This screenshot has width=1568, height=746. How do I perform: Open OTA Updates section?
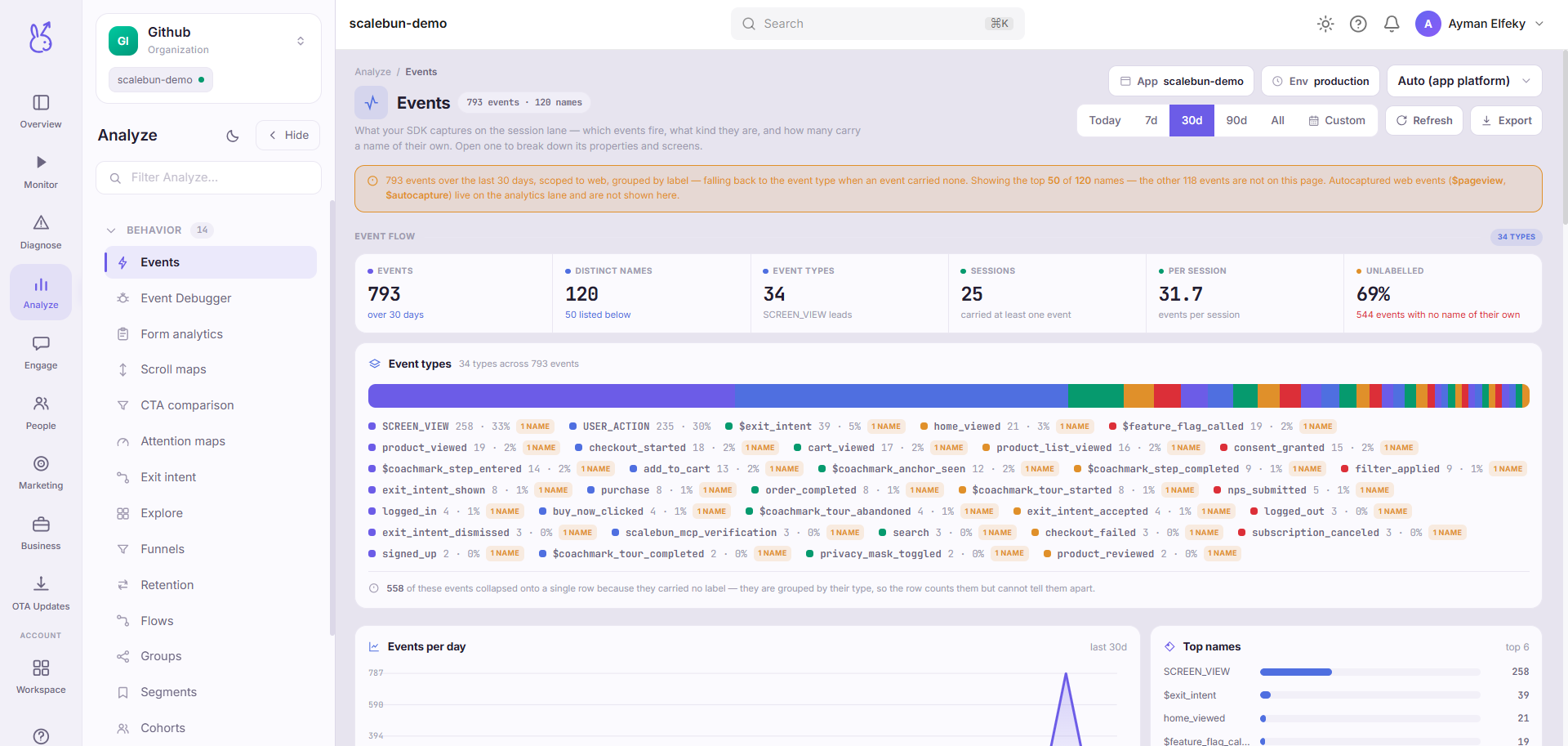coord(41,593)
